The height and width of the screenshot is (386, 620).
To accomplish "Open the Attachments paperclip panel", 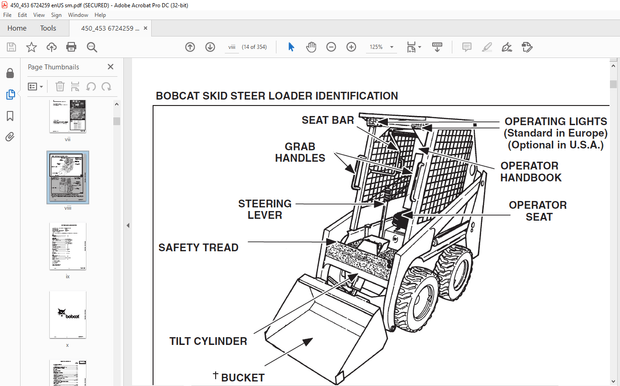I will [10, 137].
